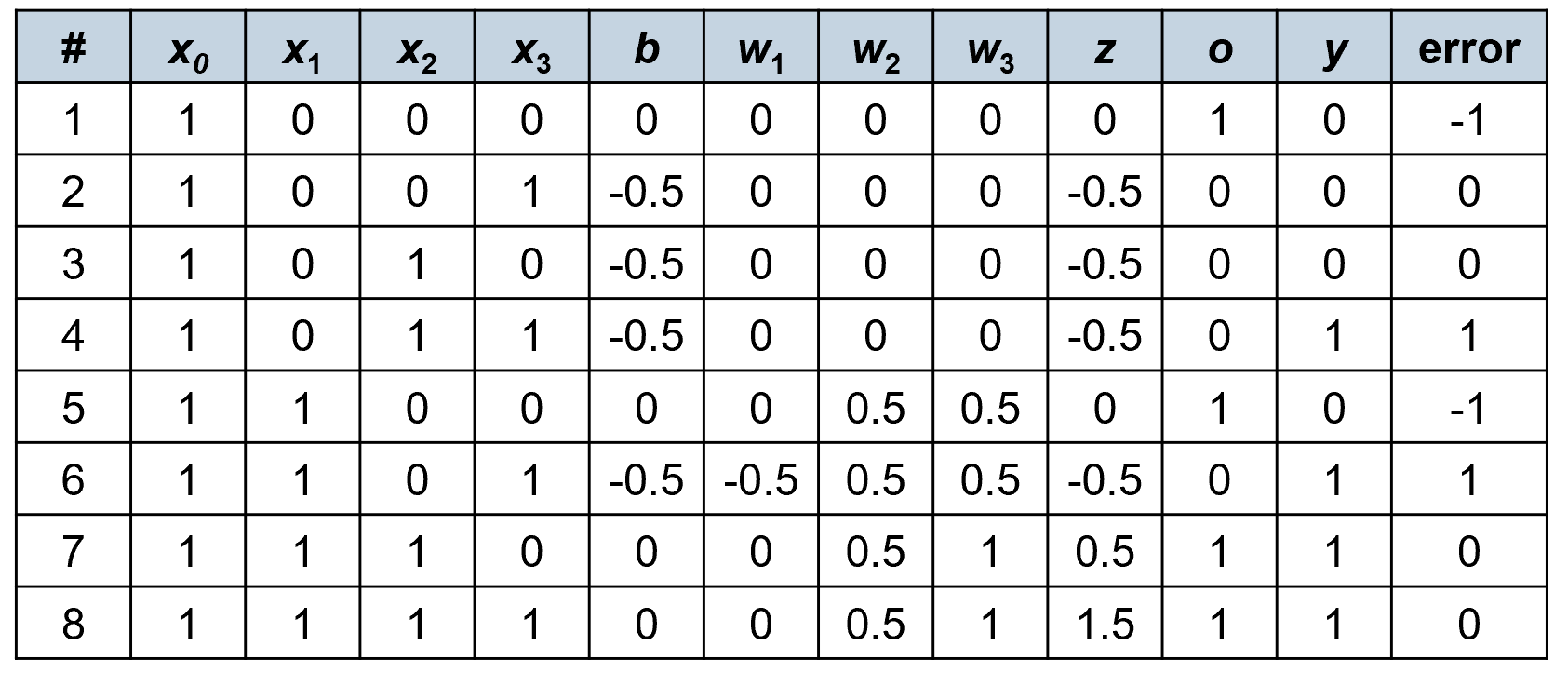Select the z column header
The height and width of the screenshot is (673, 1568).
(x=1105, y=50)
